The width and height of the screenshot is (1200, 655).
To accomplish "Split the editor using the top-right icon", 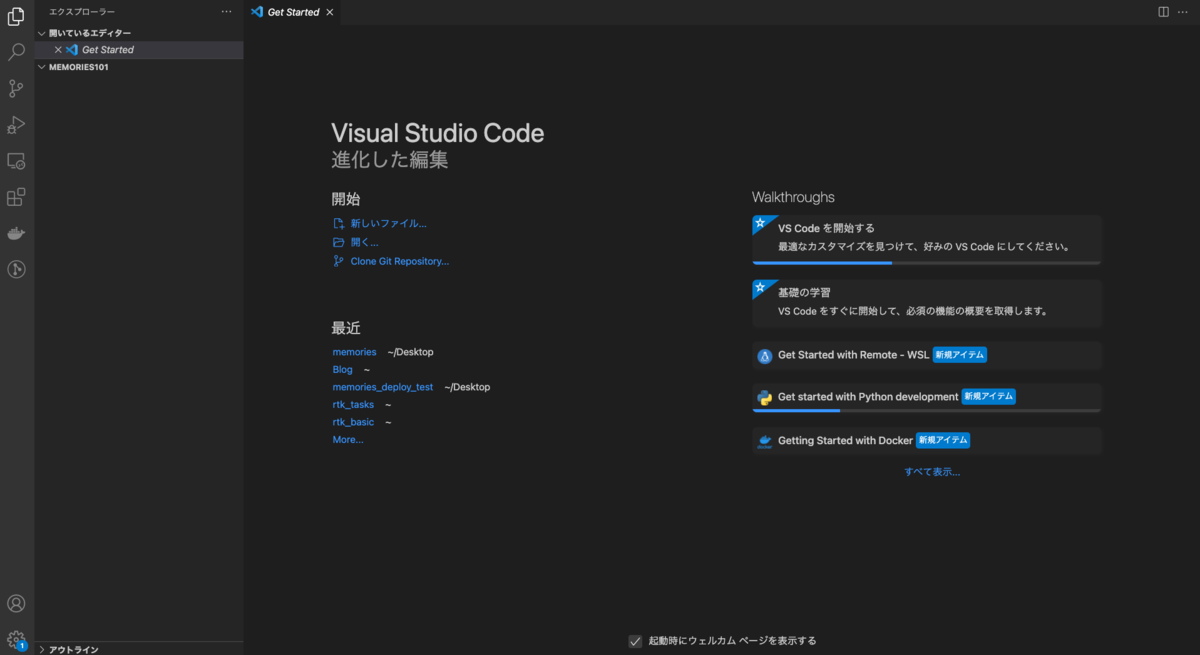I will click(x=1161, y=11).
